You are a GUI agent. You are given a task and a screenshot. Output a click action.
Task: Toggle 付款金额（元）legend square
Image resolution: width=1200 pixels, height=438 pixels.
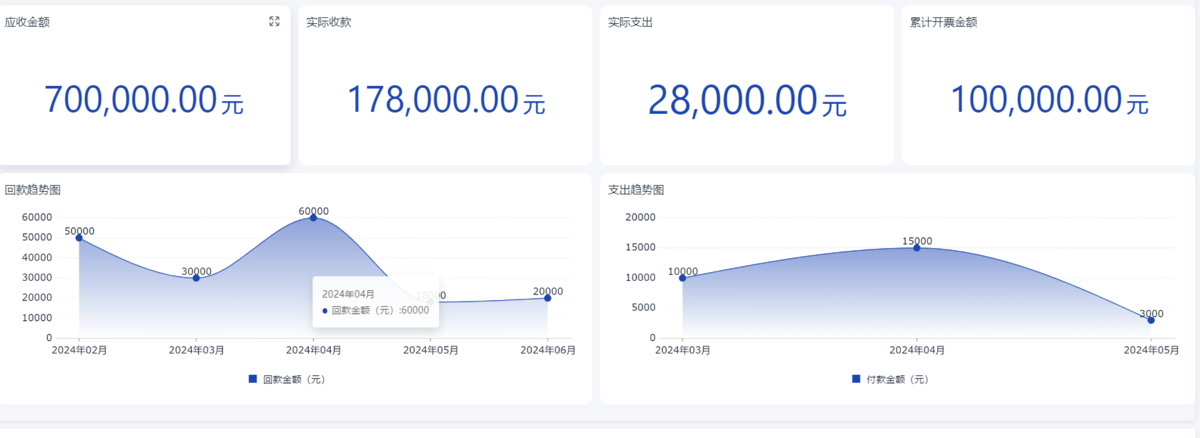click(856, 379)
